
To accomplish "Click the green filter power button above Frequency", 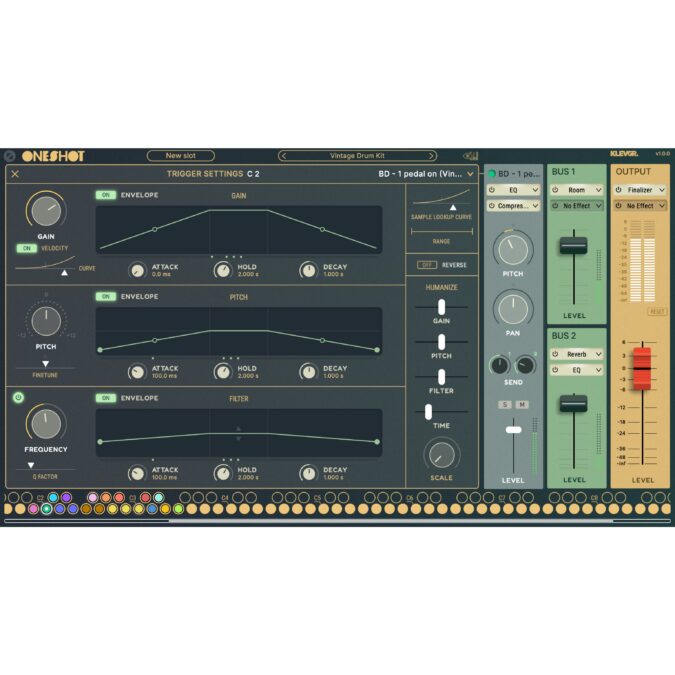I will [x=18, y=397].
